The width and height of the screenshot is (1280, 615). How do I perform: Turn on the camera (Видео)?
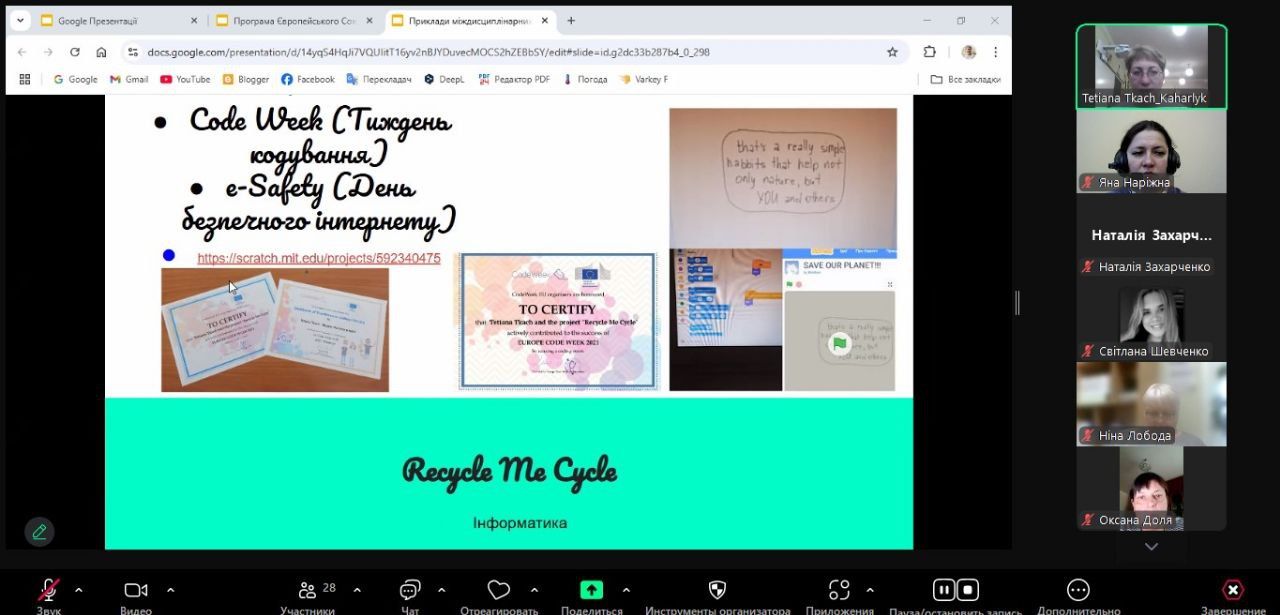click(136, 590)
